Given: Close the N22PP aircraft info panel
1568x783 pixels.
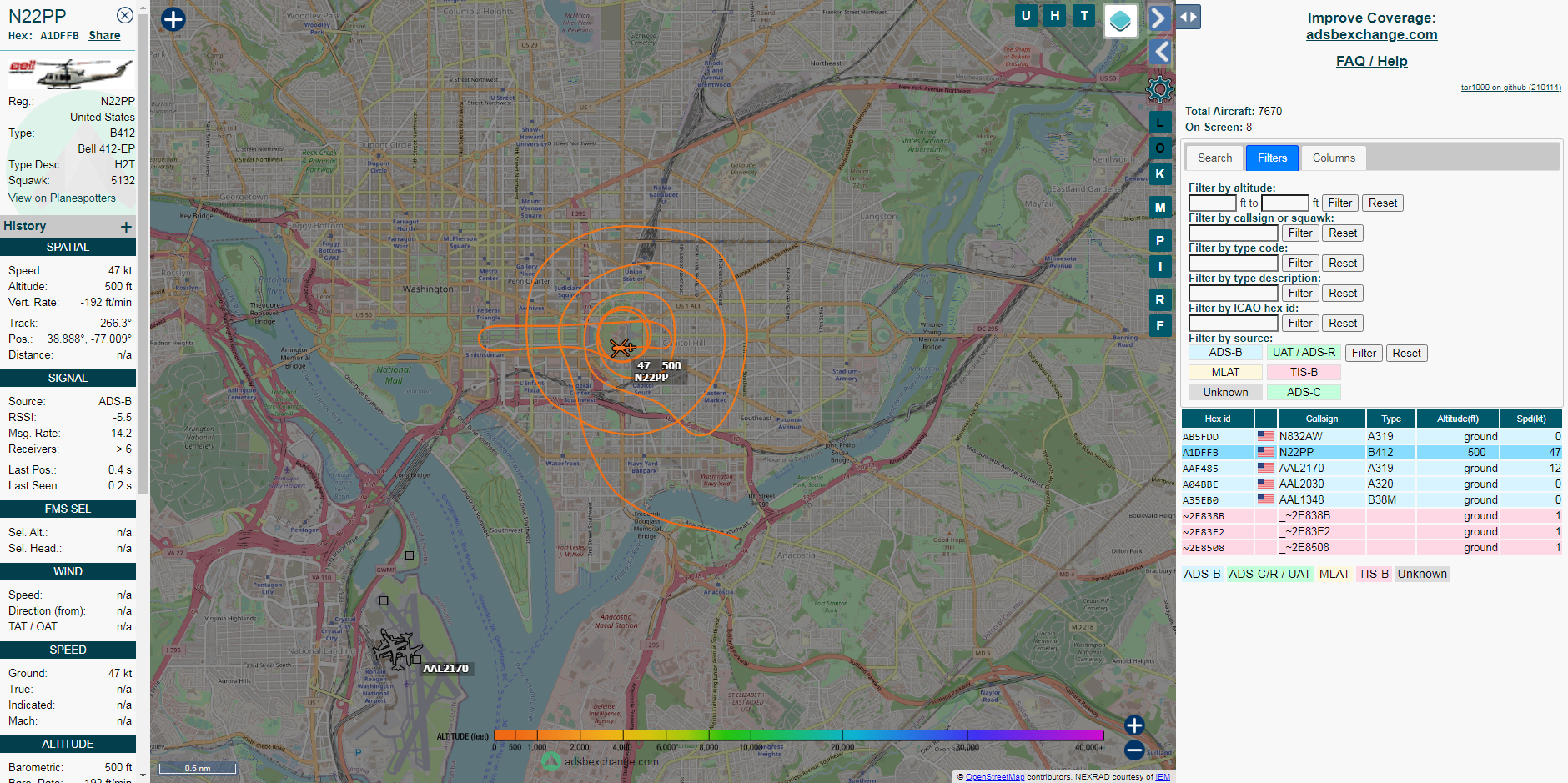Looking at the screenshot, I should tap(124, 15).
